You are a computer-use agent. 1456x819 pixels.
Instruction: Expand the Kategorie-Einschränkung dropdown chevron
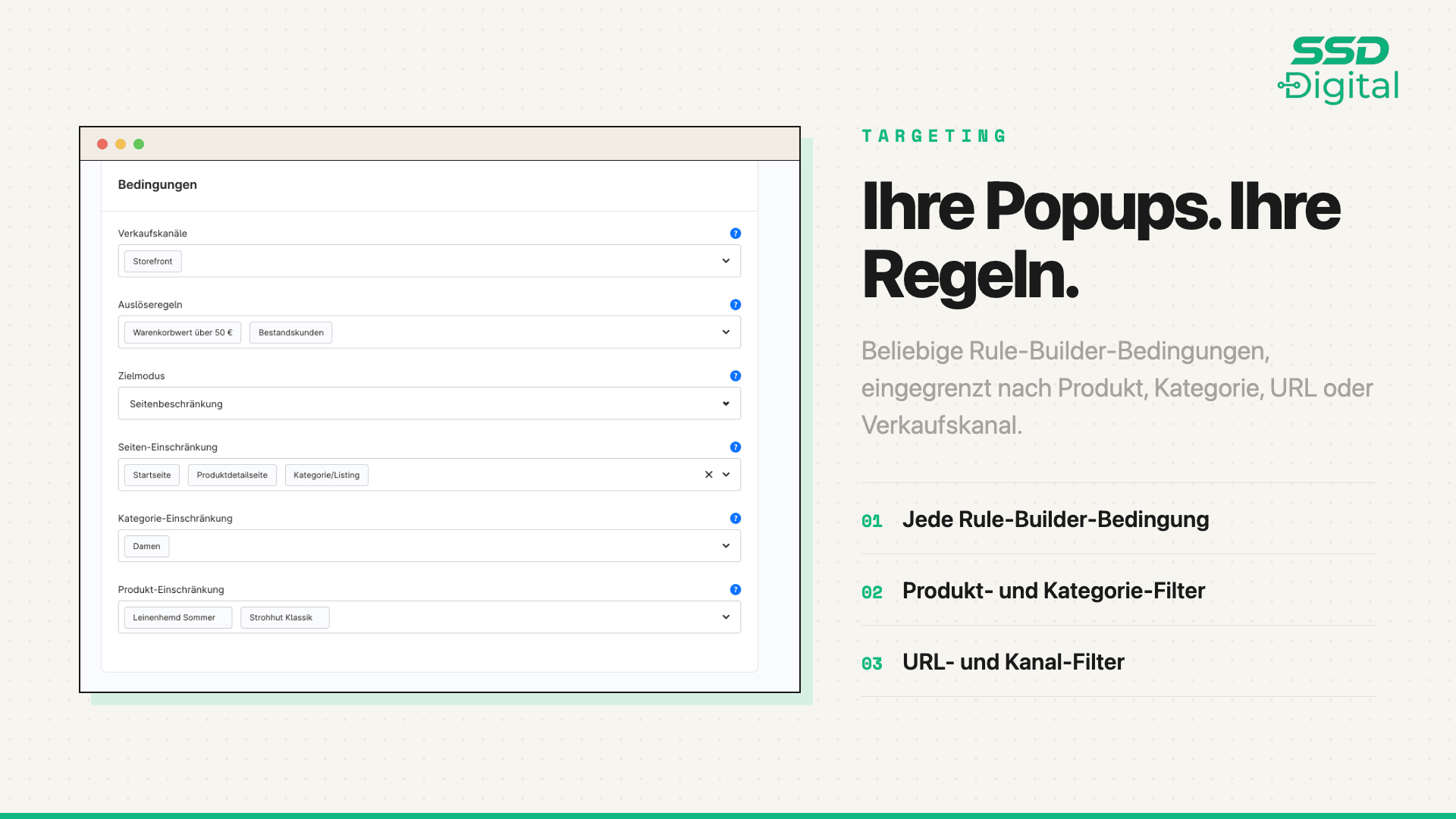(x=726, y=546)
